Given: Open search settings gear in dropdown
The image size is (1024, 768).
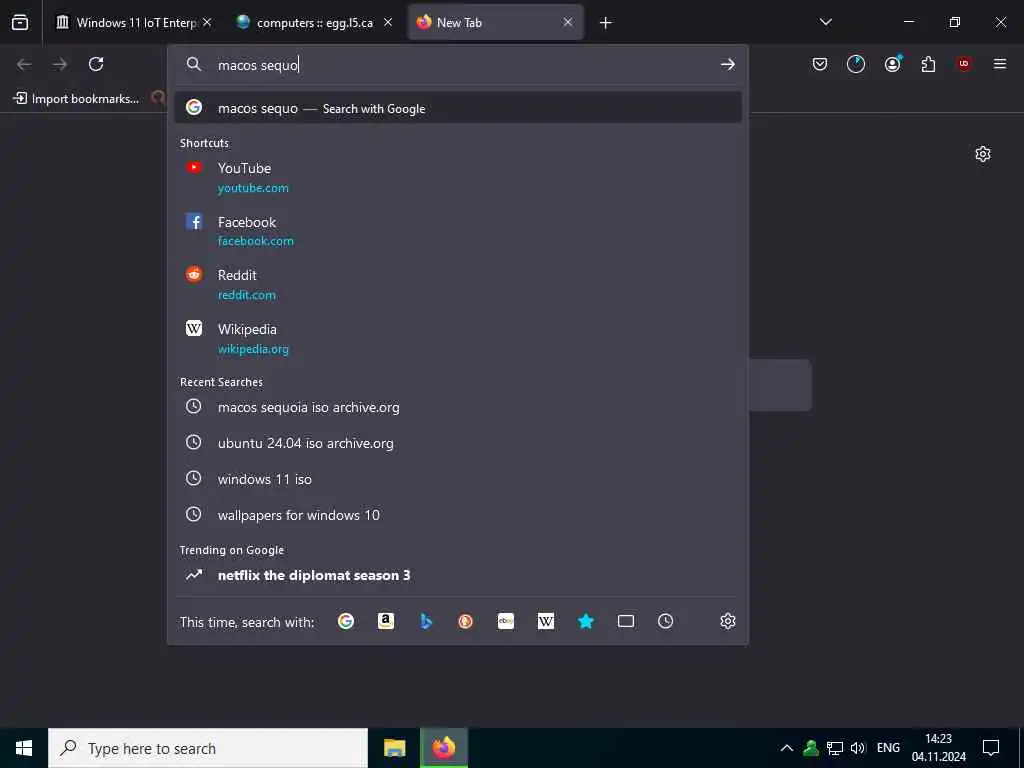Looking at the screenshot, I should tap(728, 621).
